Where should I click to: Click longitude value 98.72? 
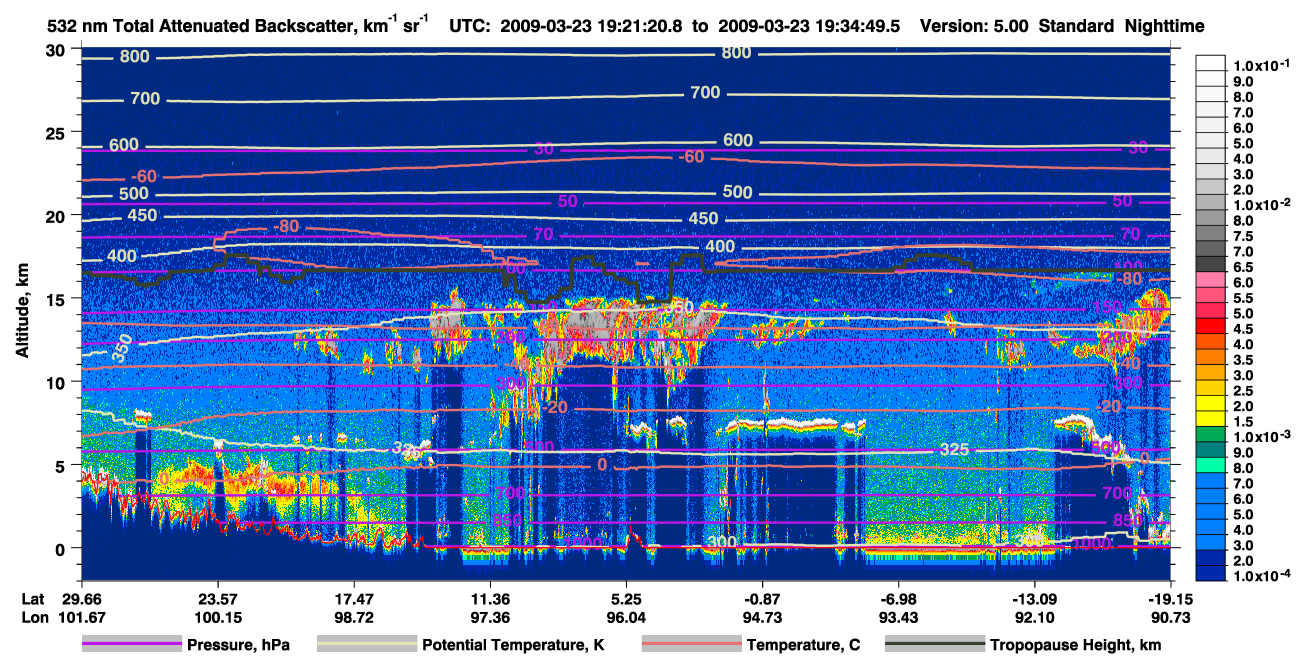click(x=353, y=617)
